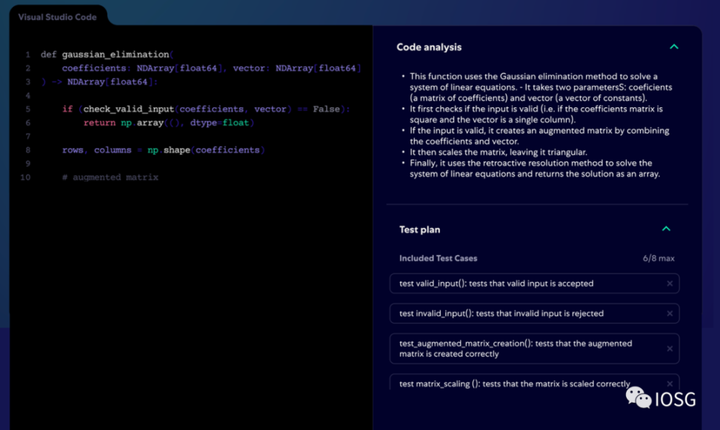Select the Visual Studio Code tab

(57, 17)
